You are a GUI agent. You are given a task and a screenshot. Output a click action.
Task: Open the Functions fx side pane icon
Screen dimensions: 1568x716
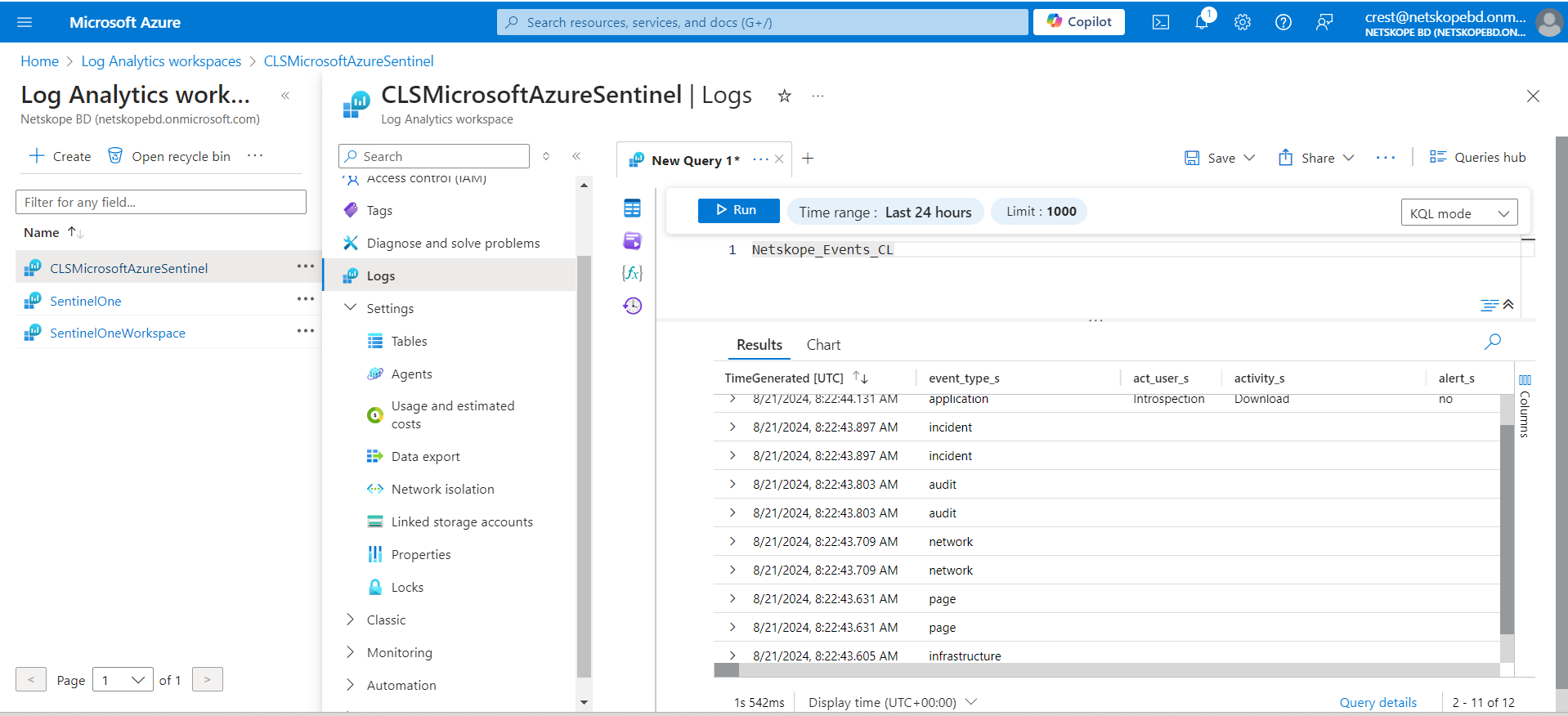633,273
